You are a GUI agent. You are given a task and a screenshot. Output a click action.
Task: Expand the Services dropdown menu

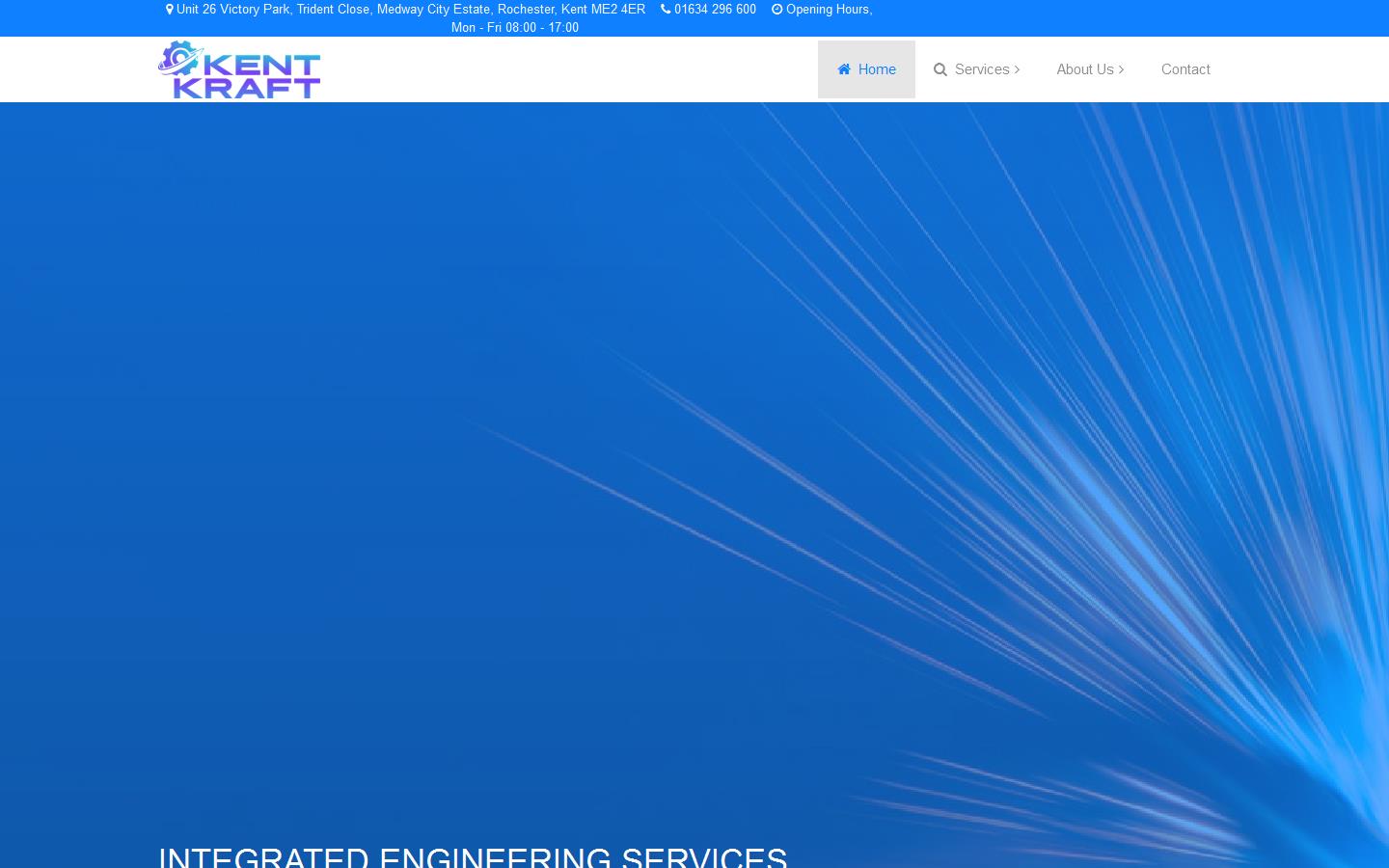(x=982, y=69)
